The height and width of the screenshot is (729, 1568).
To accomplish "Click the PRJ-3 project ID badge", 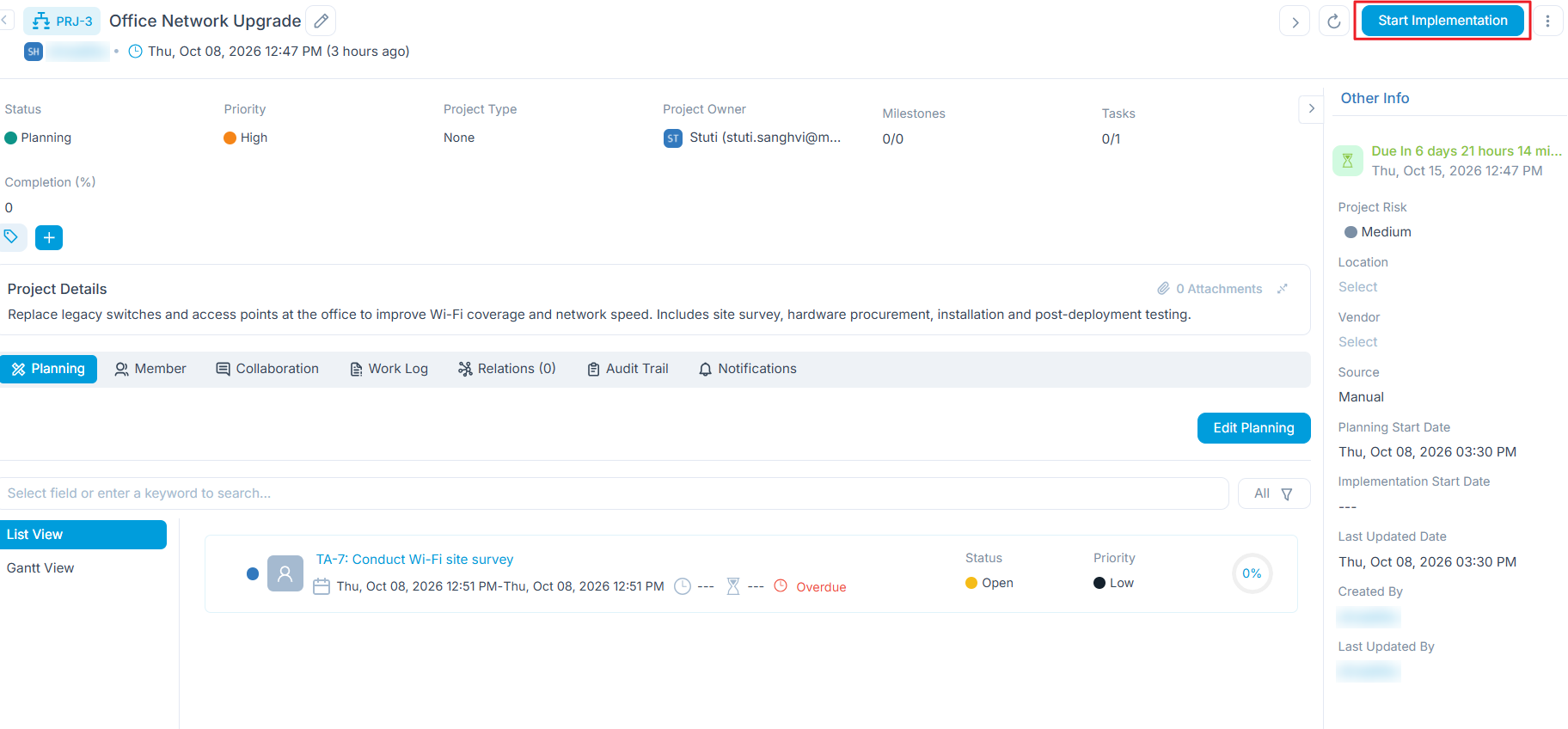I will pos(62,21).
